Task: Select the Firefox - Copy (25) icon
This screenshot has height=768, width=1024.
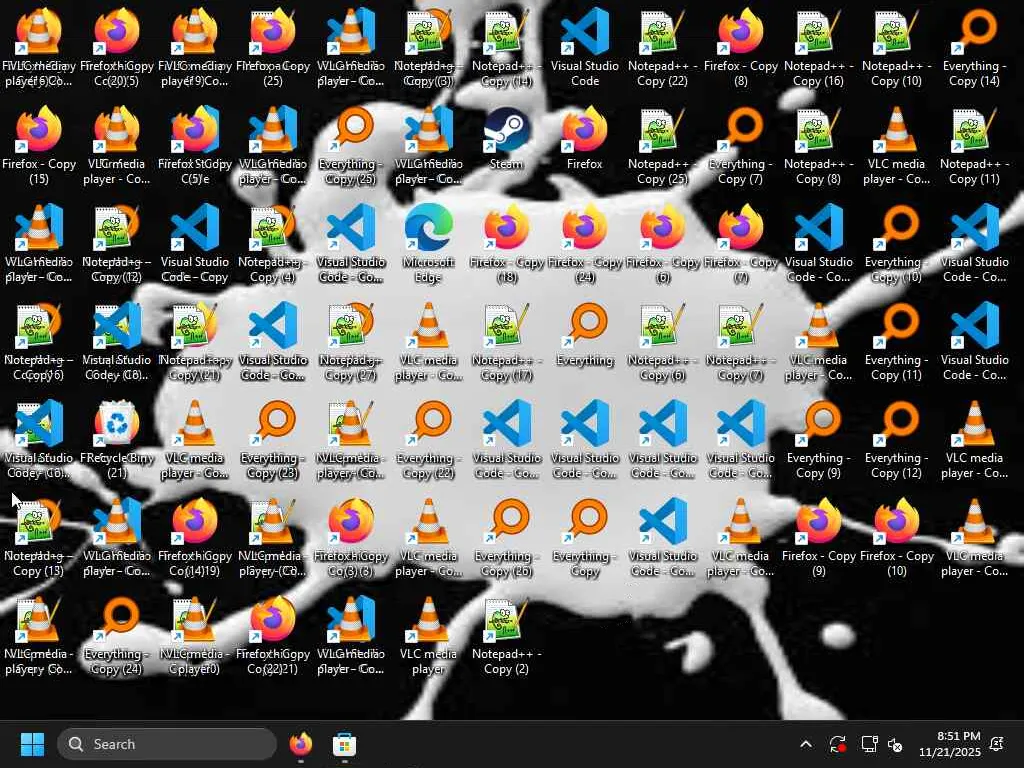Action: point(272,48)
